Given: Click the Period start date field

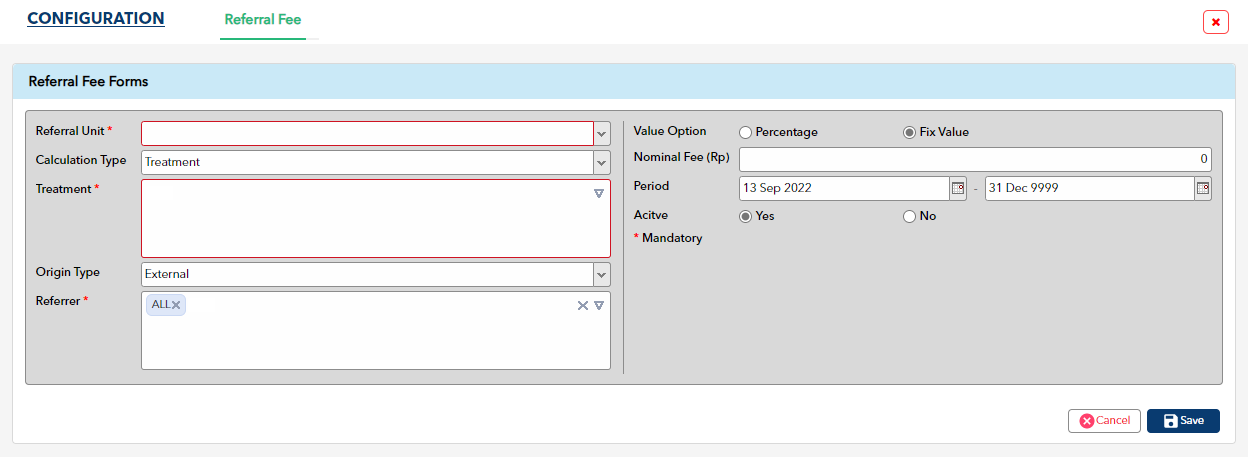Looking at the screenshot, I should coord(844,188).
